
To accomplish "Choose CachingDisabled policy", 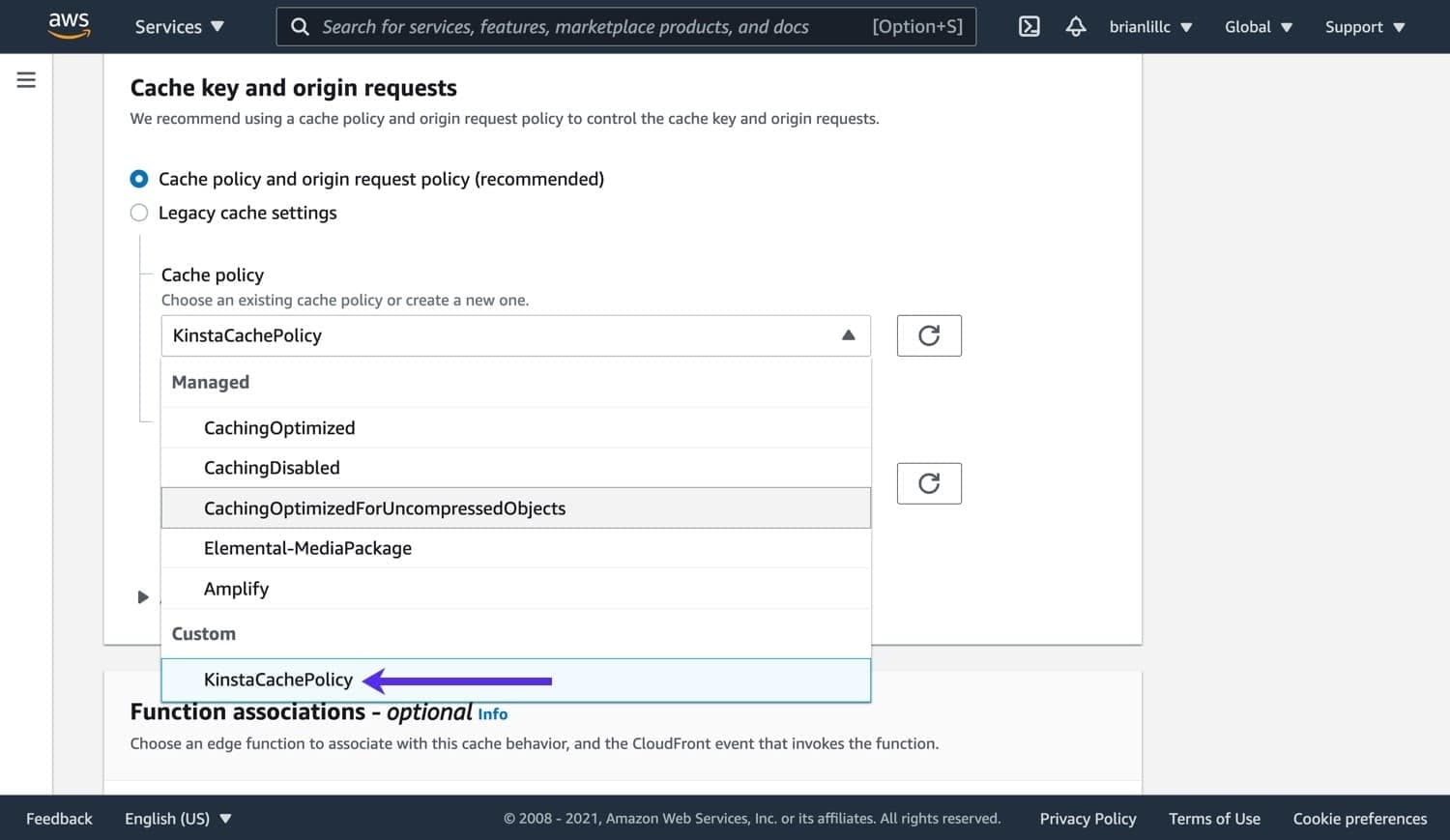I will tap(516, 468).
